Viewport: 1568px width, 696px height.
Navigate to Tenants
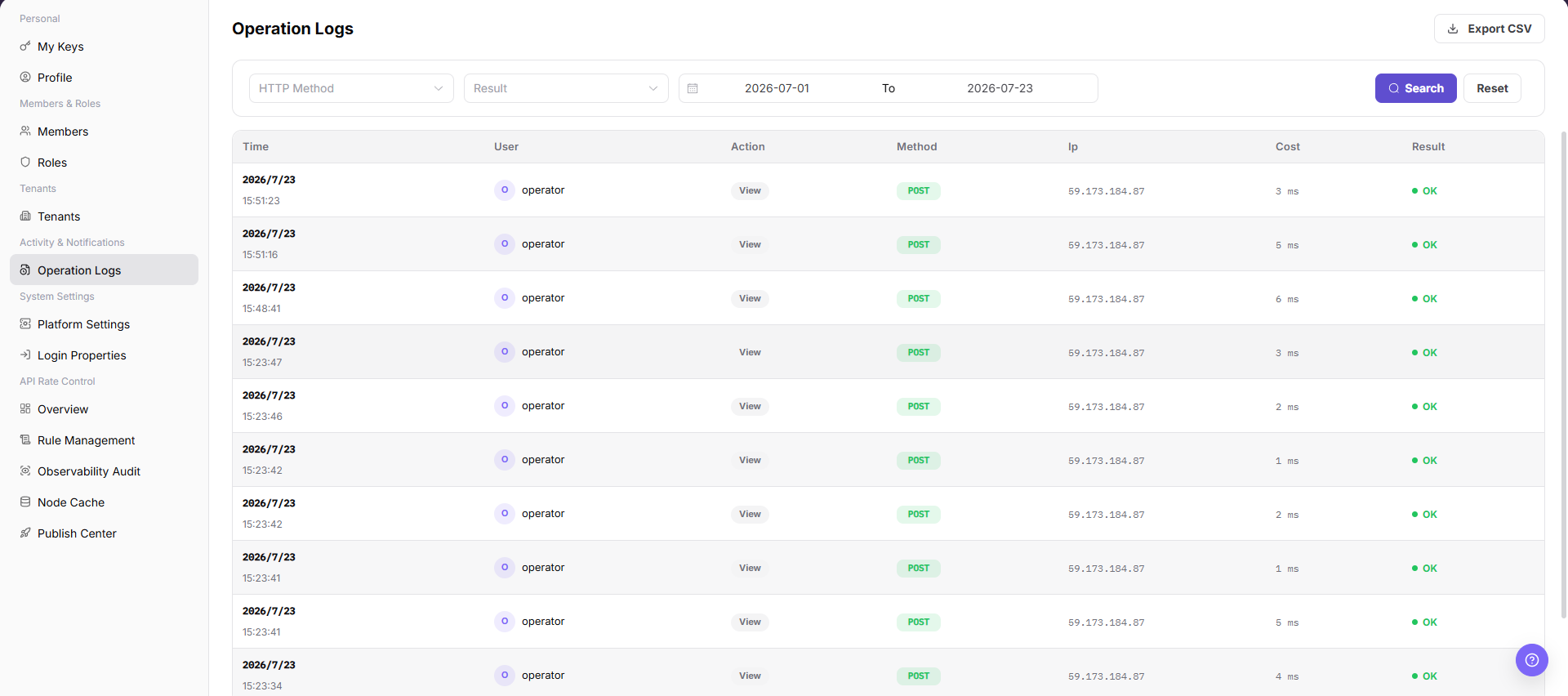[x=104, y=216]
